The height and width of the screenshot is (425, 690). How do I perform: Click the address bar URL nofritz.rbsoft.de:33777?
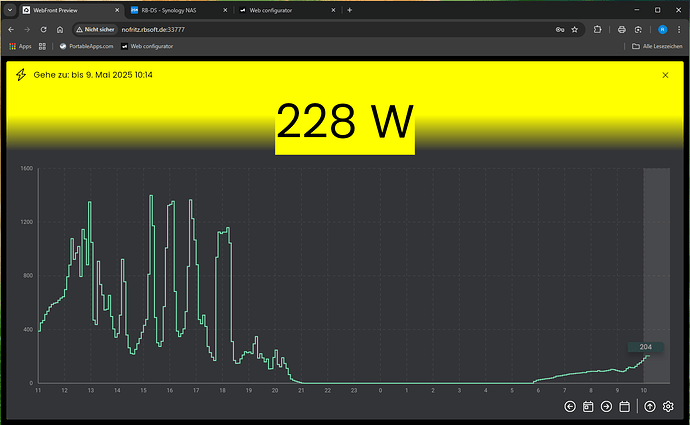(153, 29)
